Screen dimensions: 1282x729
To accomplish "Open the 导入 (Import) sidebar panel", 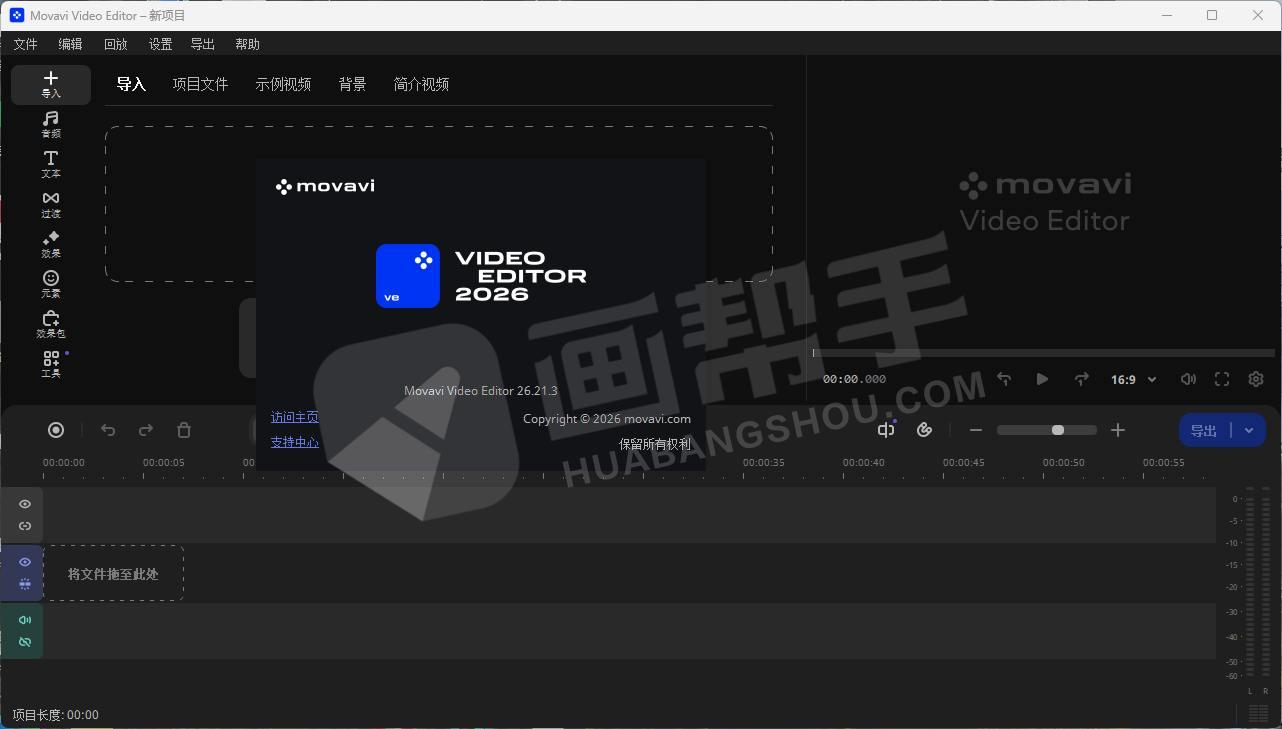I will 51,85.
